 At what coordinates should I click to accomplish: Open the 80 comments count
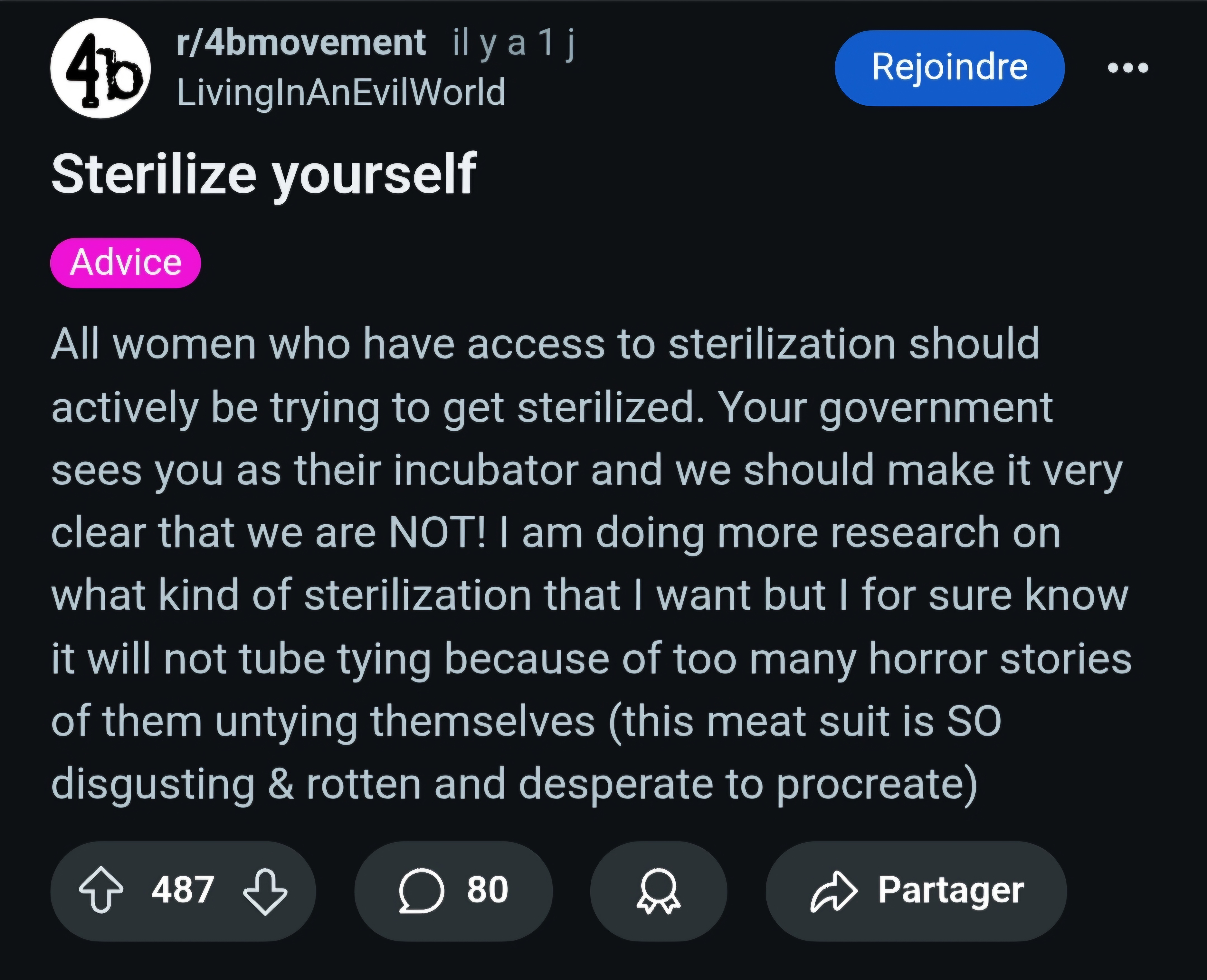coord(487,890)
